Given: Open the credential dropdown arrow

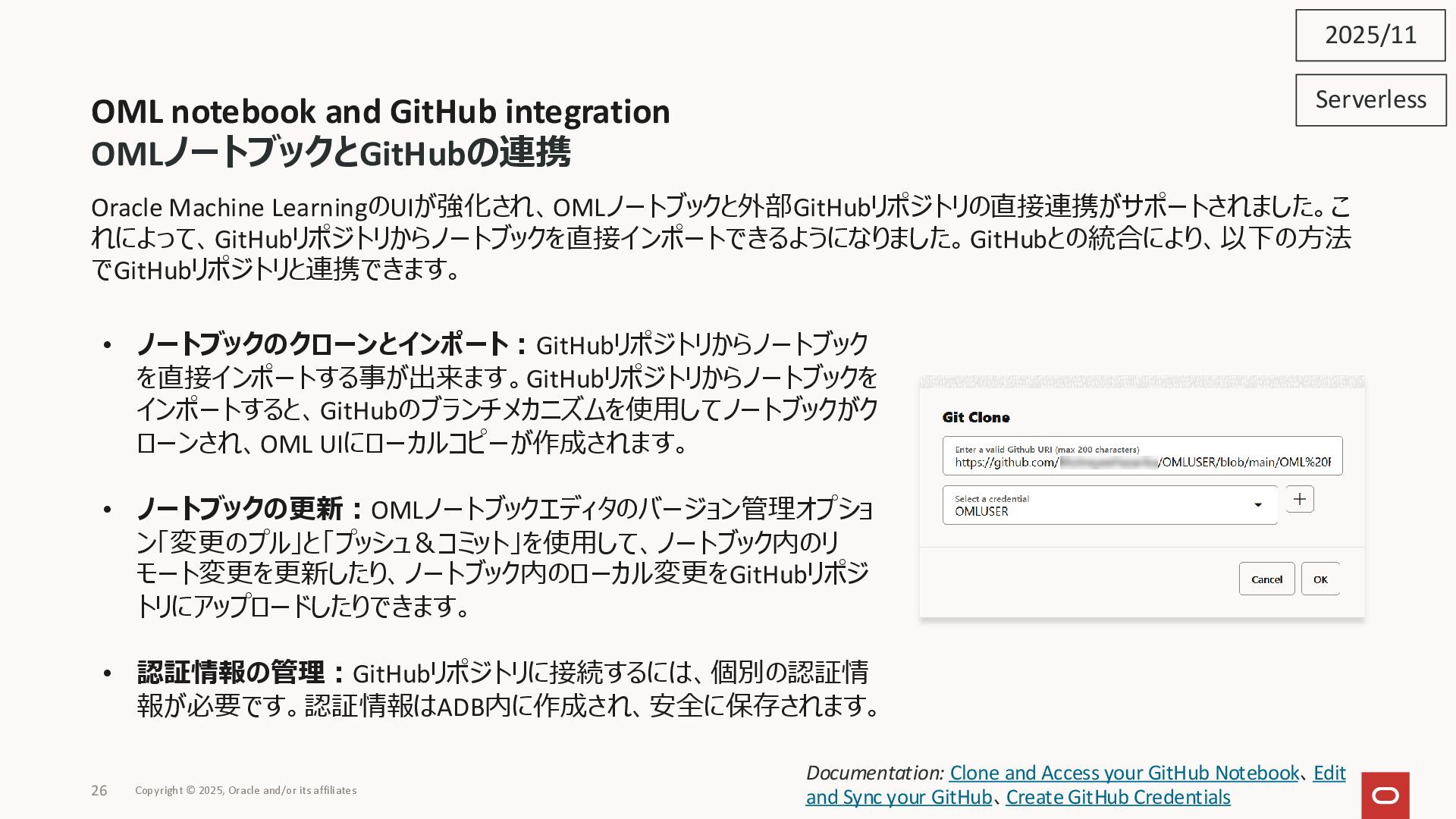Looking at the screenshot, I should pyautogui.click(x=1257, y=505).
